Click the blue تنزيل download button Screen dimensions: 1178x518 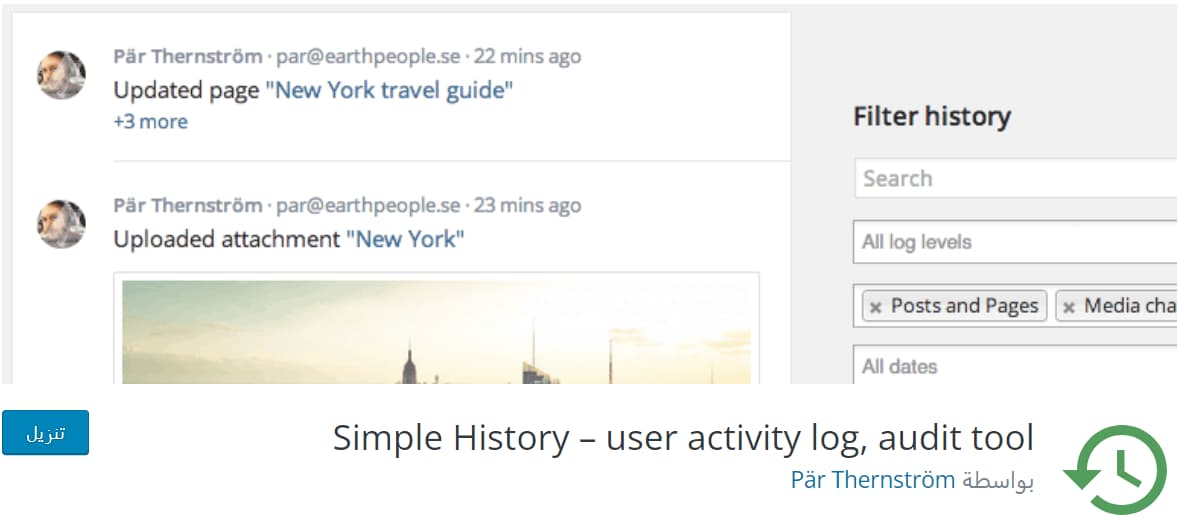[45, 433]
